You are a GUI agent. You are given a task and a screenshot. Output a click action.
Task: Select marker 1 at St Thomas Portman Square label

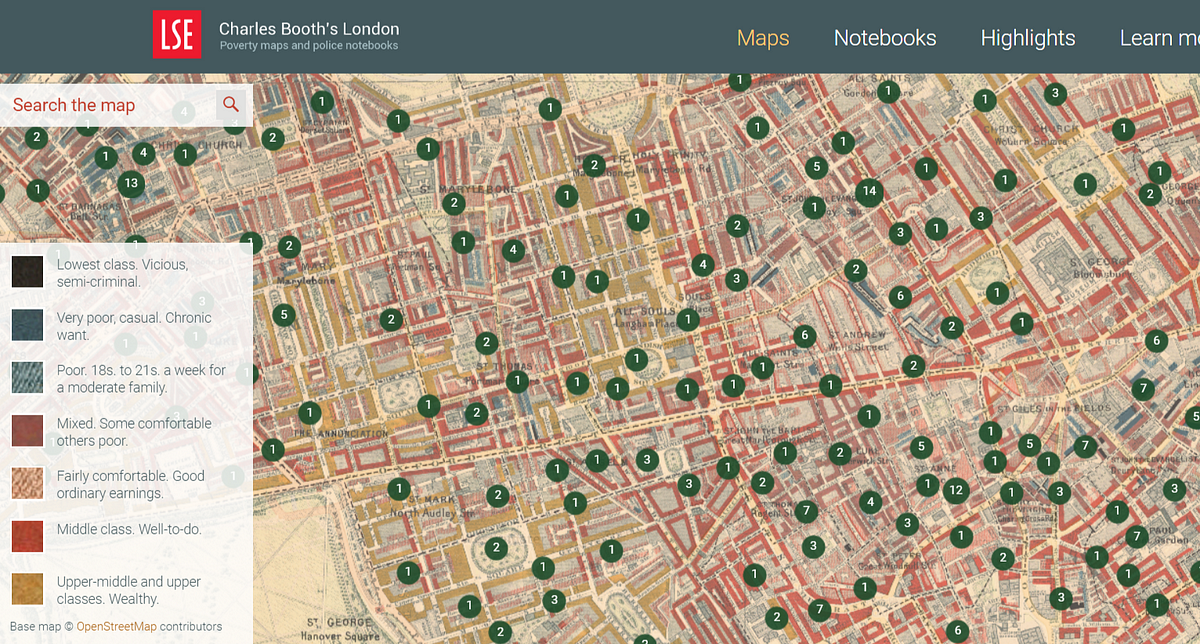click(517, 381)
